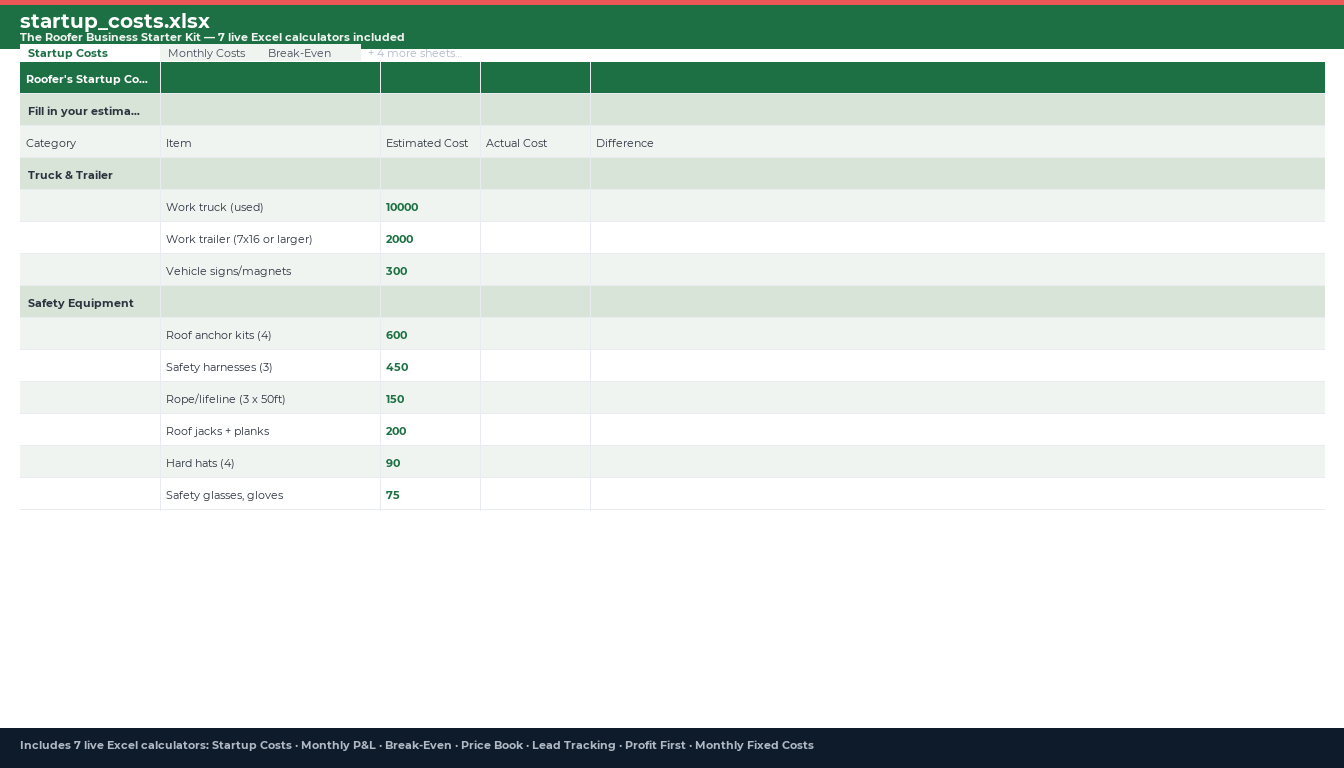Select the 200 estimated cost cell
Screen dimensions: 1344x768
click(430, 430)
